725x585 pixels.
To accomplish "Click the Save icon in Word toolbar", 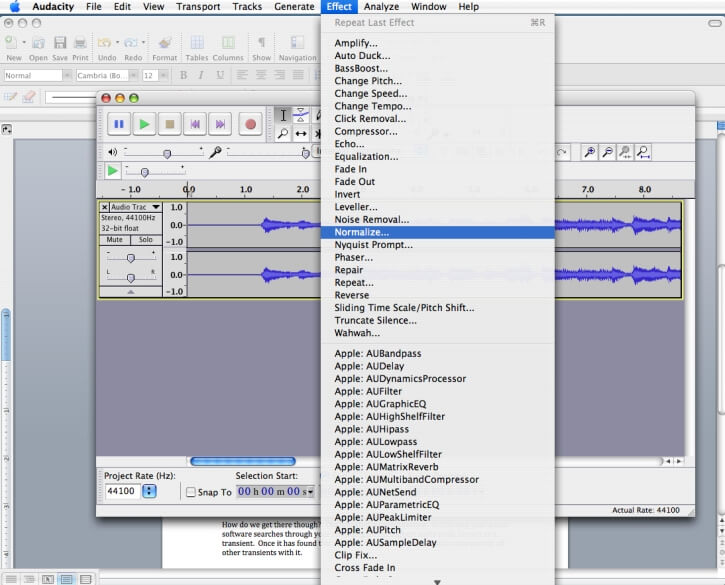I will 60,43.
